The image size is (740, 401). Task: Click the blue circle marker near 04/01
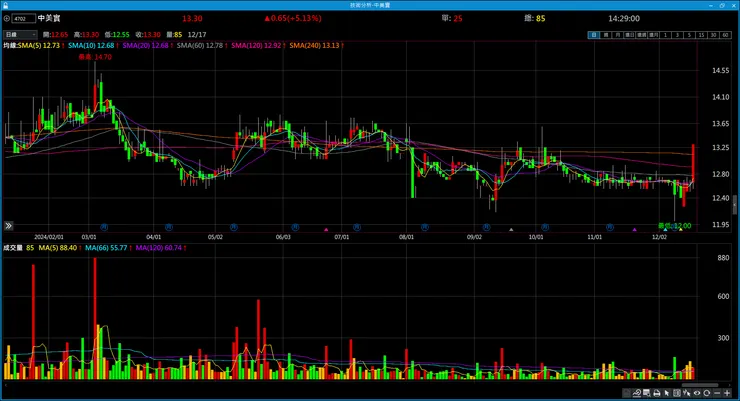point(168,227)
